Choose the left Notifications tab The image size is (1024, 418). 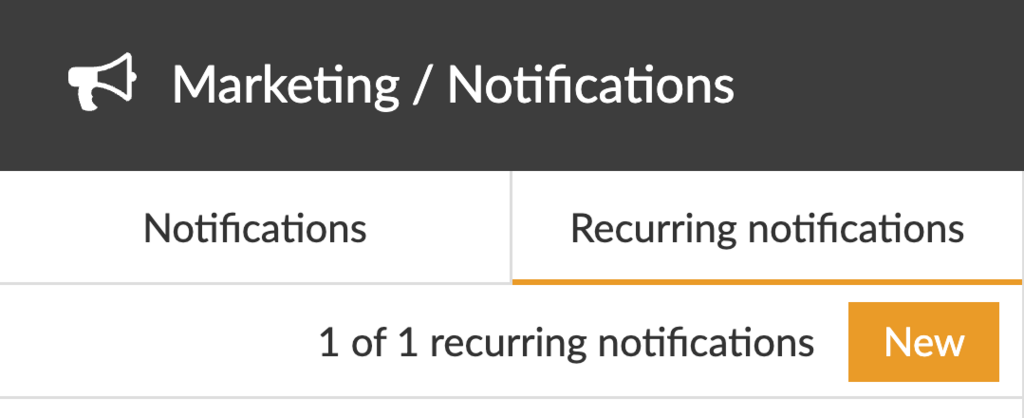[255, 228]
